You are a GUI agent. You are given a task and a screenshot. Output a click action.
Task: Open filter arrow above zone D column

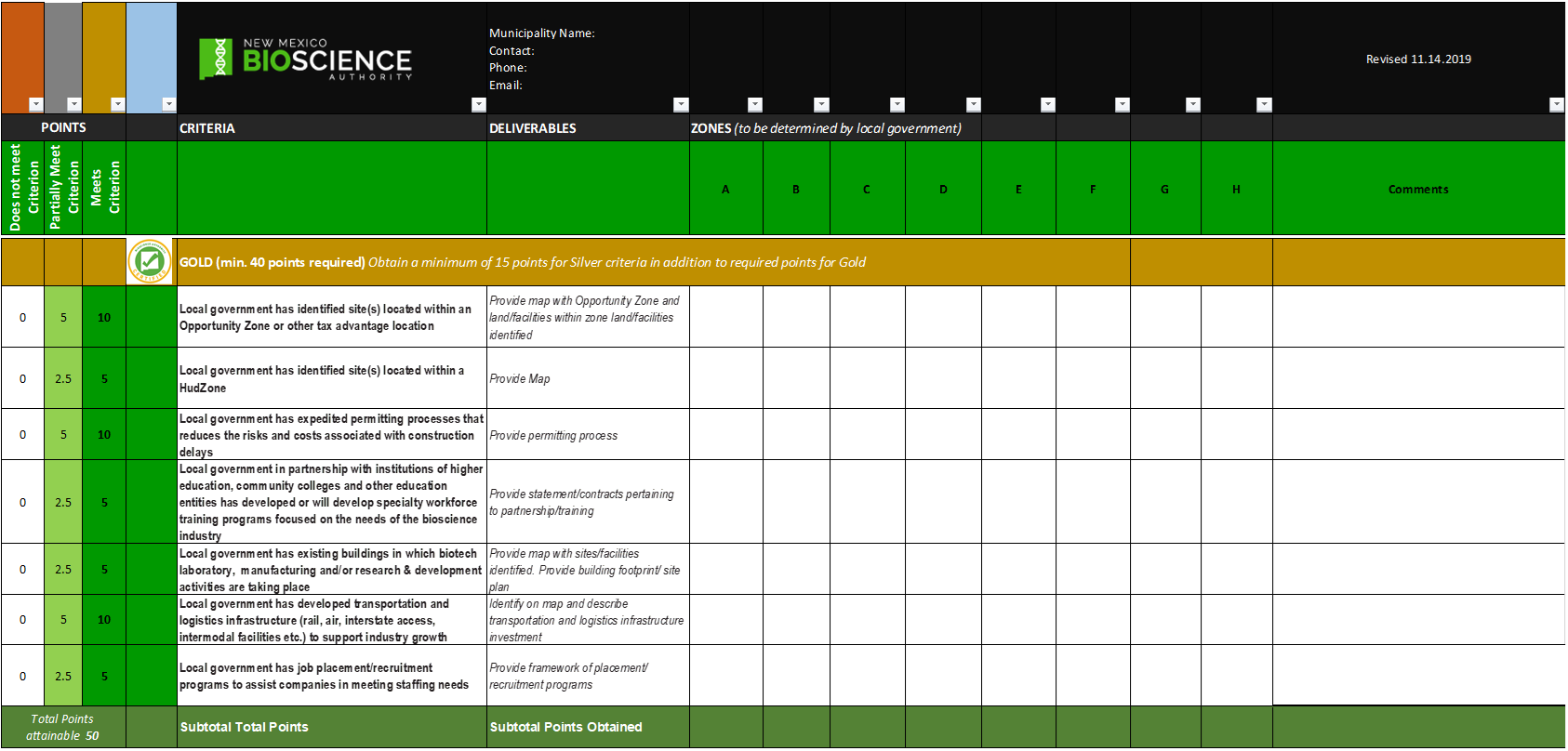[973, 104]
